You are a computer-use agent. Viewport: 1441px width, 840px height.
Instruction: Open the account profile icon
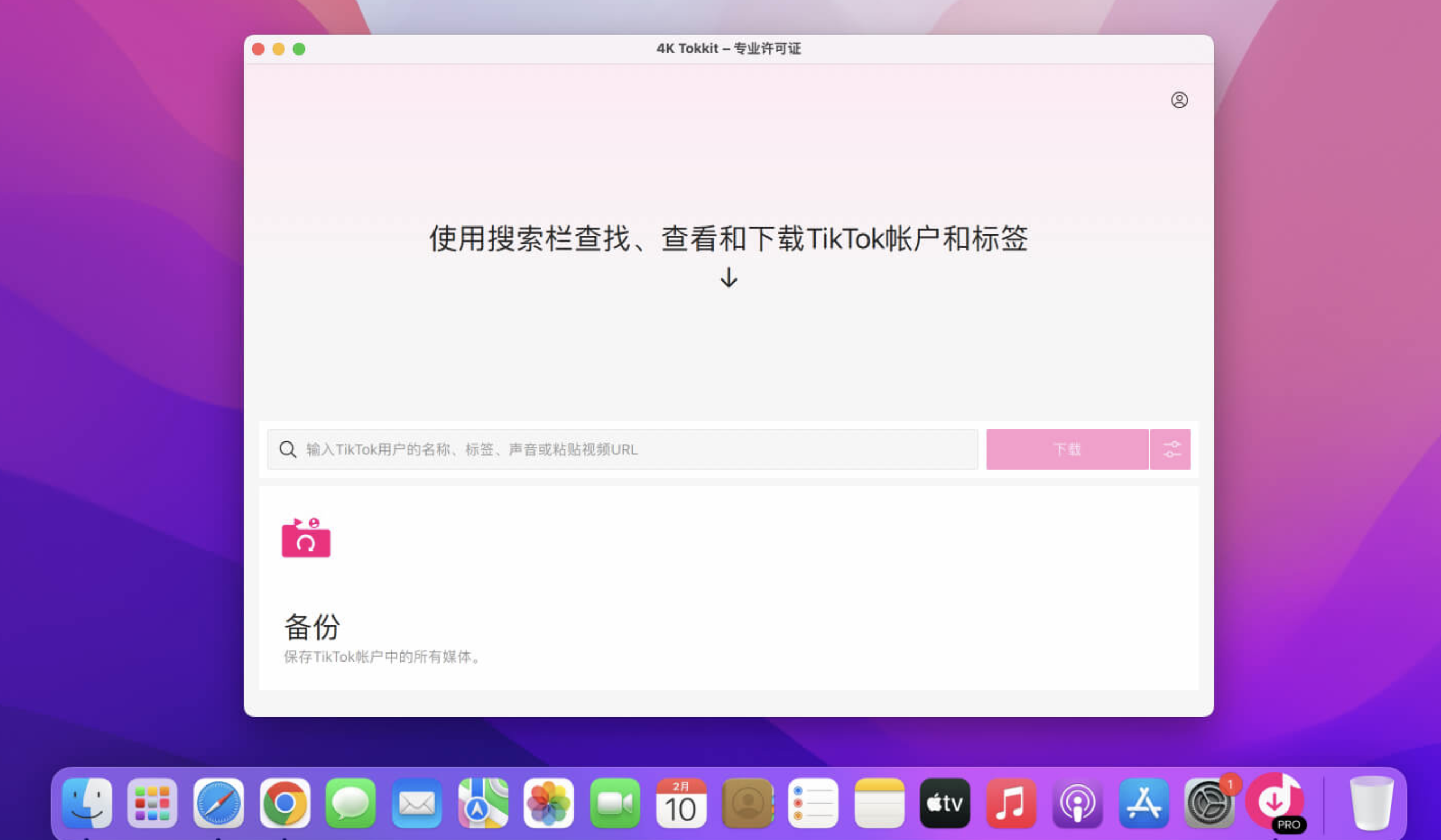(x=1179, y=100)
